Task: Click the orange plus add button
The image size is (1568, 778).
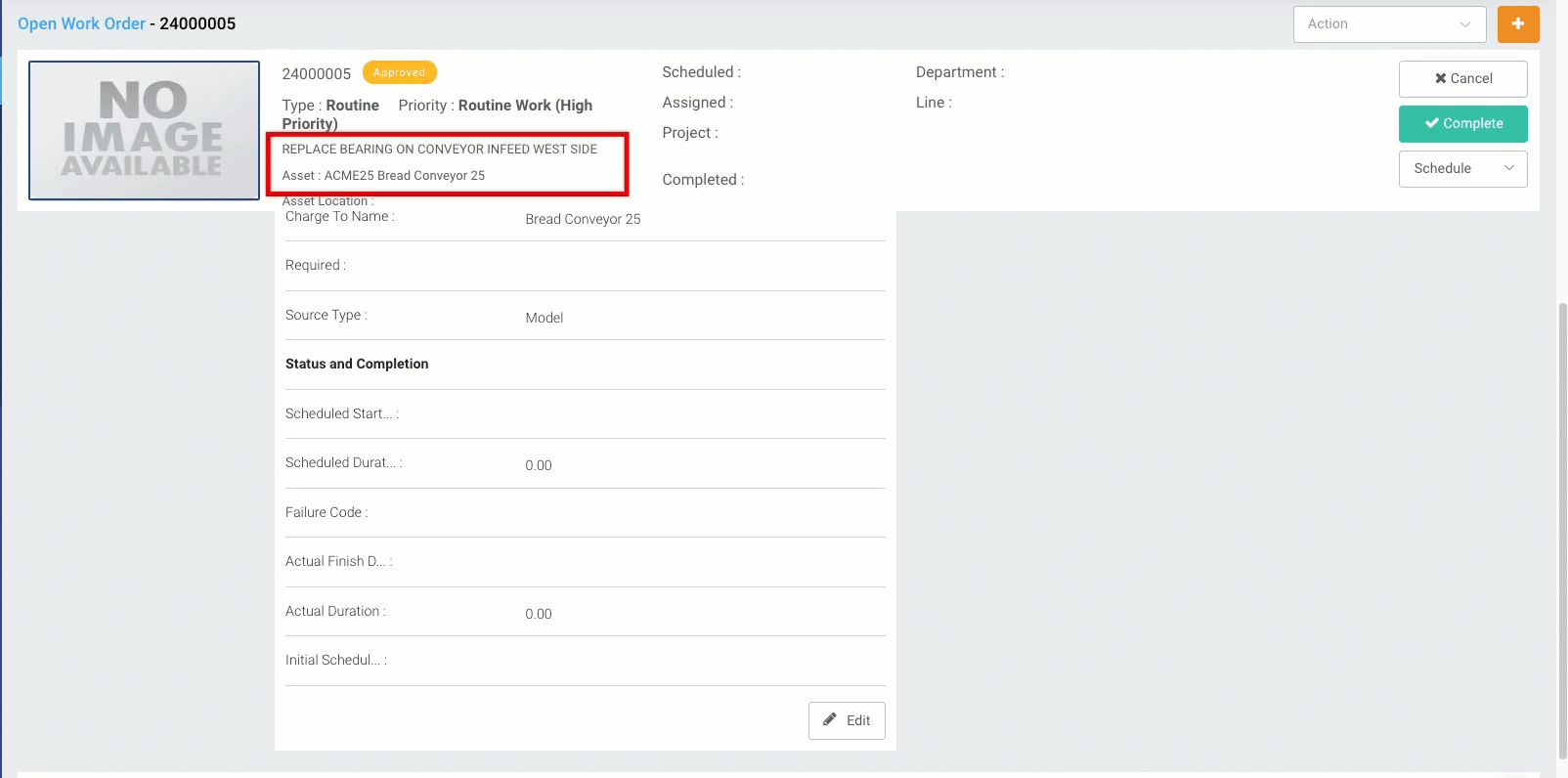Action: pos(1518,24)
